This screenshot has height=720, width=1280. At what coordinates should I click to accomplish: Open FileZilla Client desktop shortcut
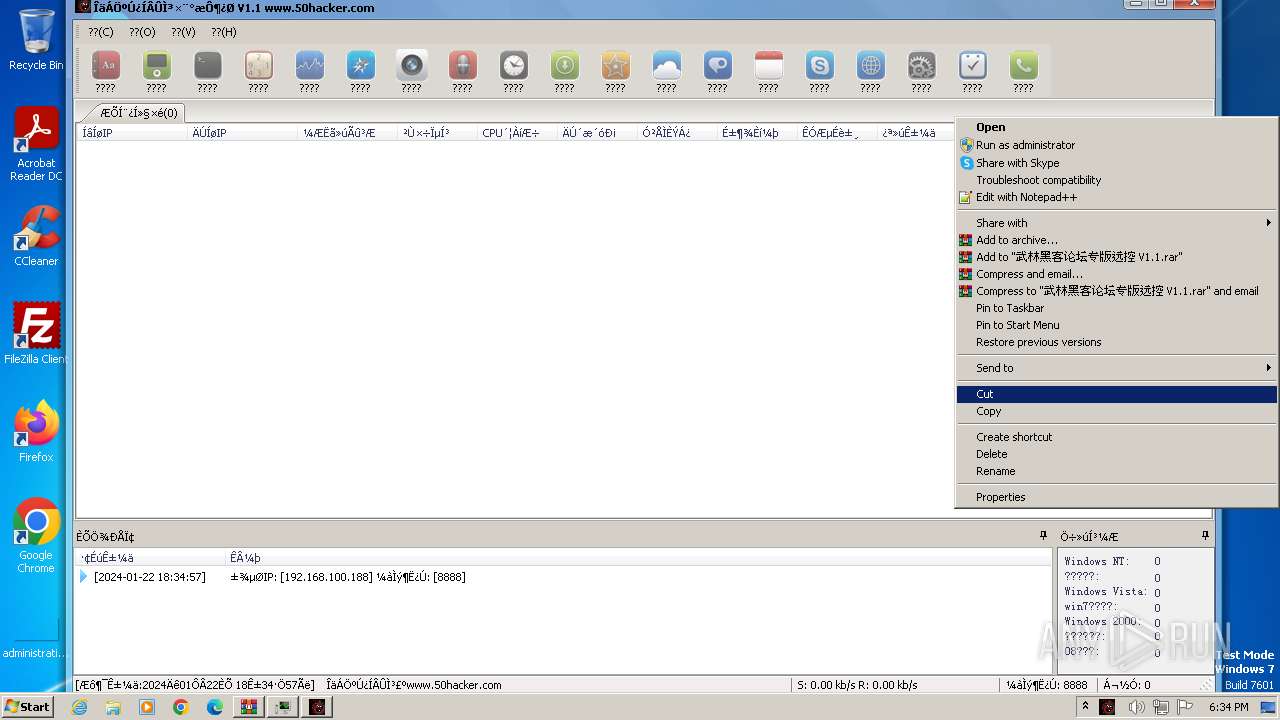click(36, 334)
